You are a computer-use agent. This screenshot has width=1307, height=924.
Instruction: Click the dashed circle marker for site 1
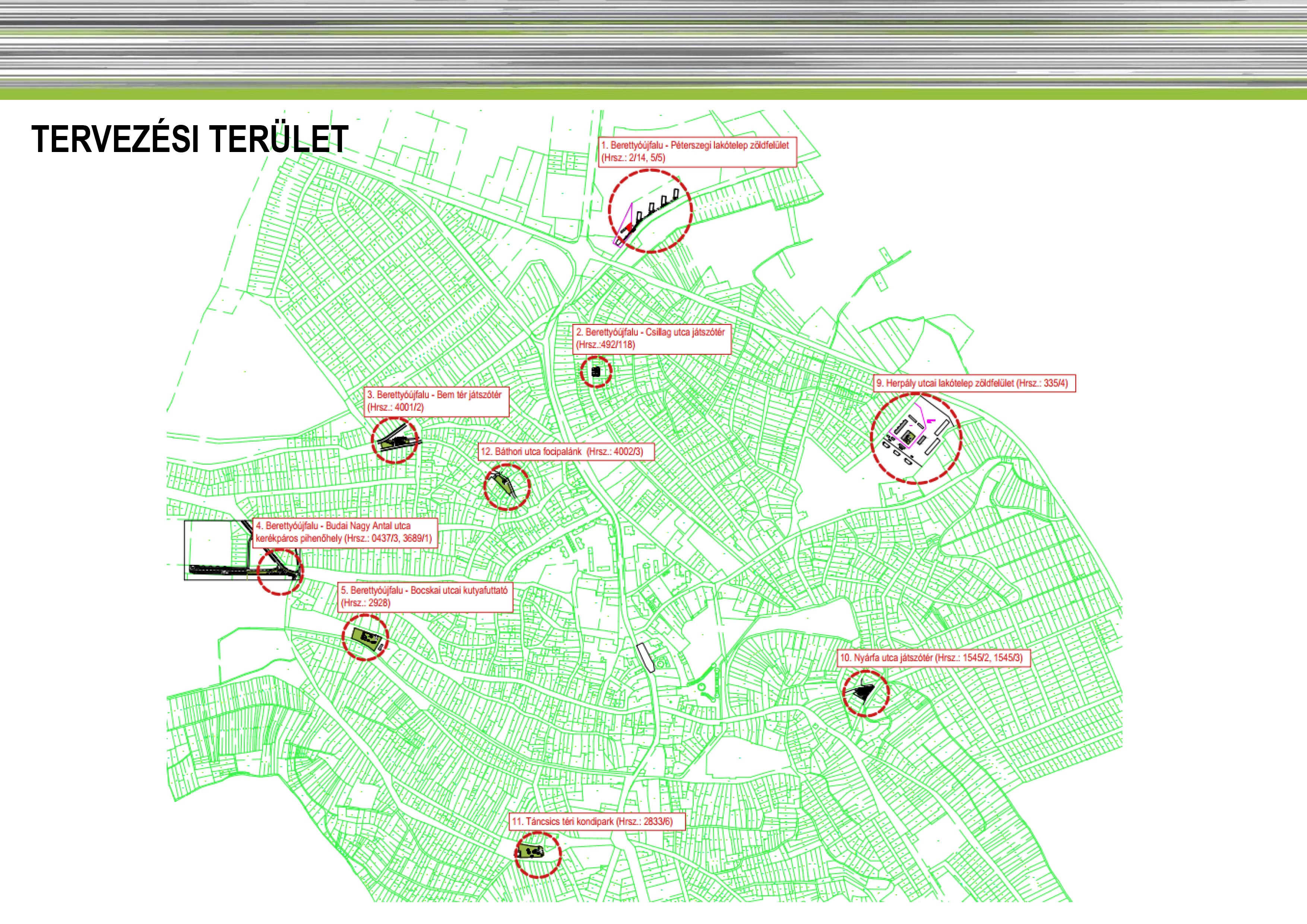tap(650, 210)
